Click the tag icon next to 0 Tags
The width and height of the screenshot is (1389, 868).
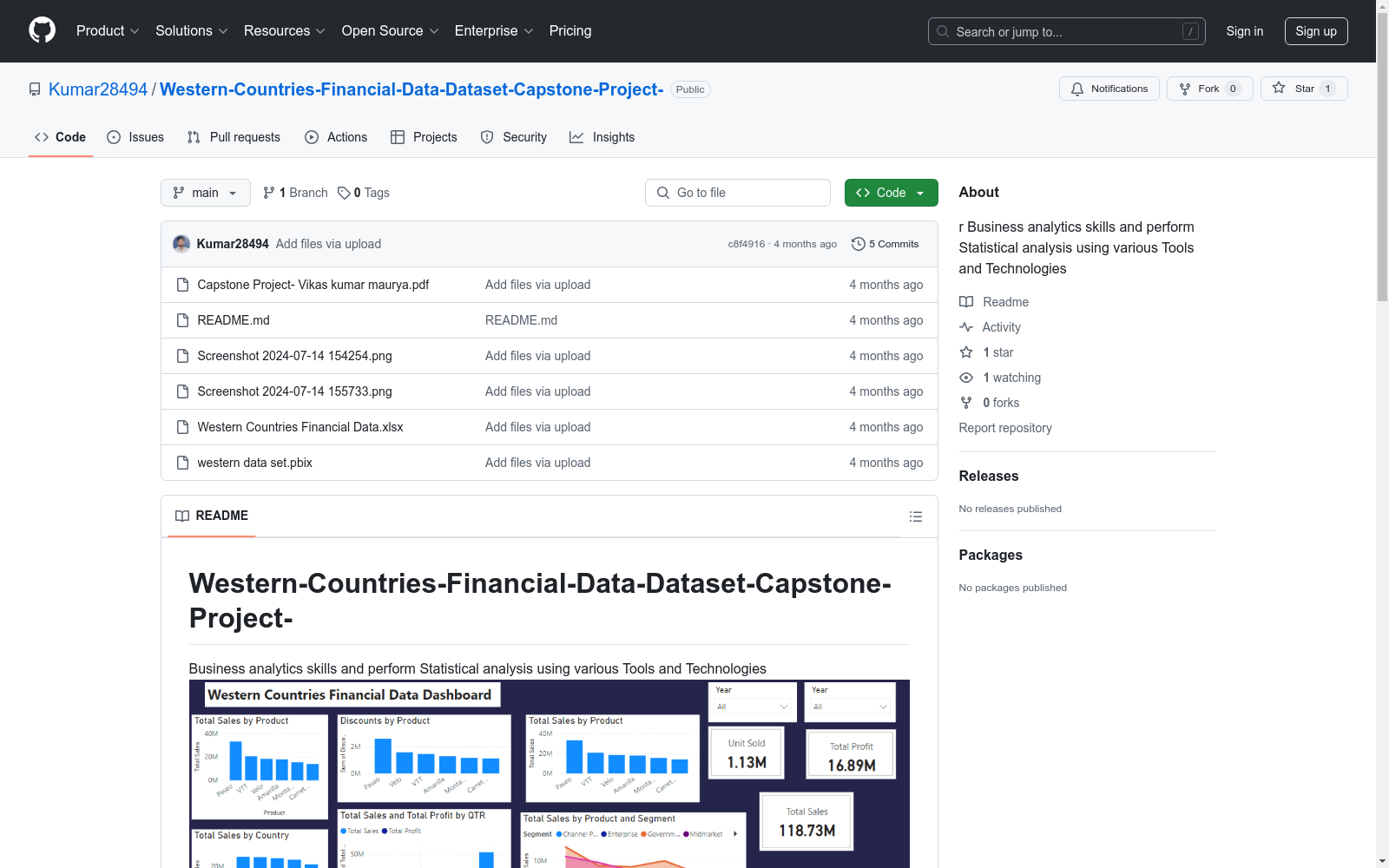(x=344, y=193)
